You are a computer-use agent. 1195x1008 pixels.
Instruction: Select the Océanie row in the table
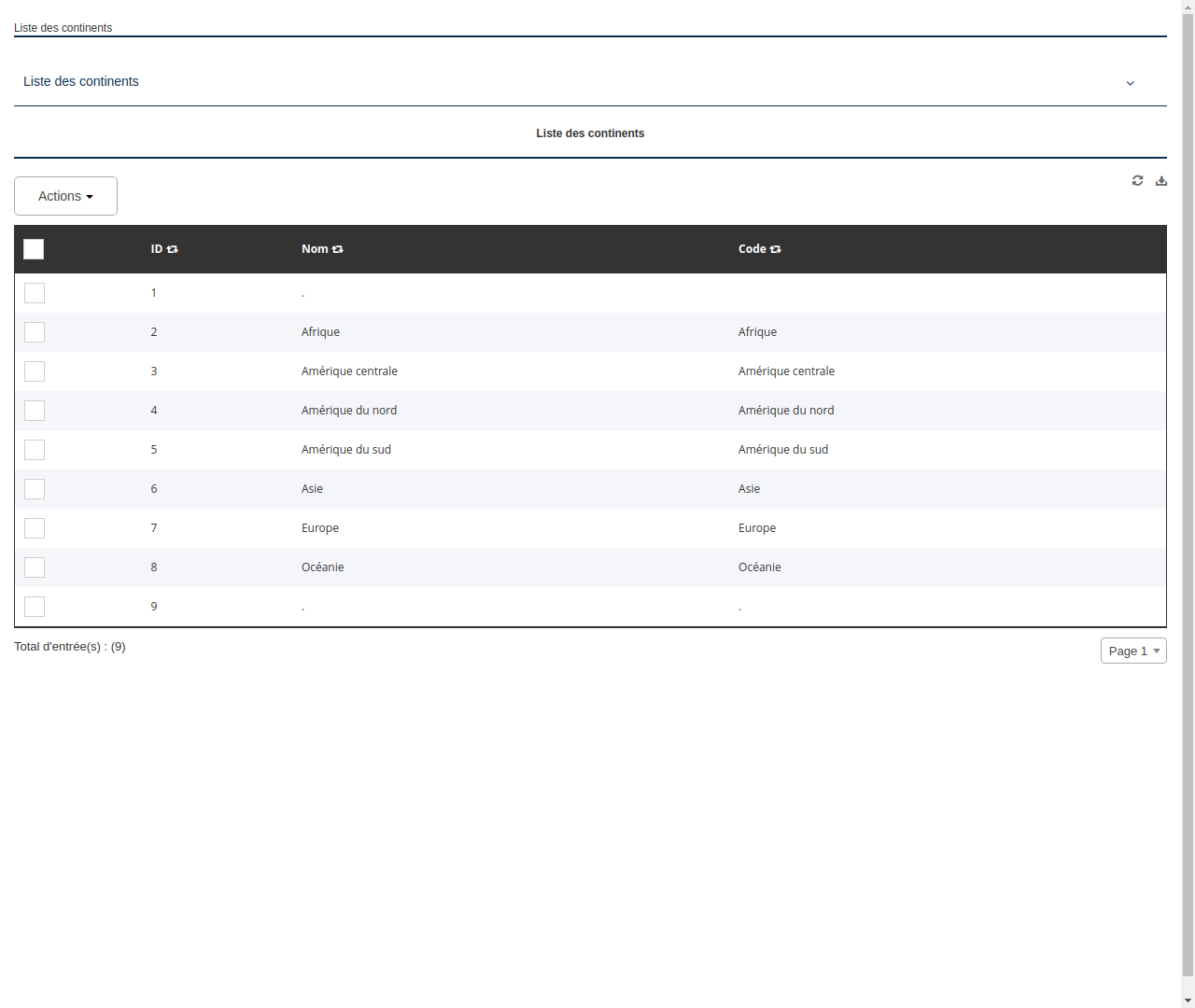click(x=323, y=567)
